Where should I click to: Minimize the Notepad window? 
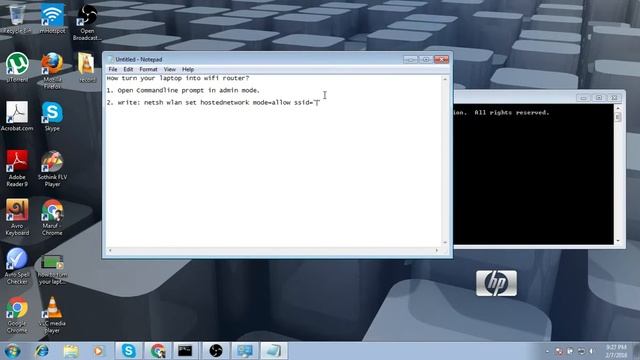point(410,60)
